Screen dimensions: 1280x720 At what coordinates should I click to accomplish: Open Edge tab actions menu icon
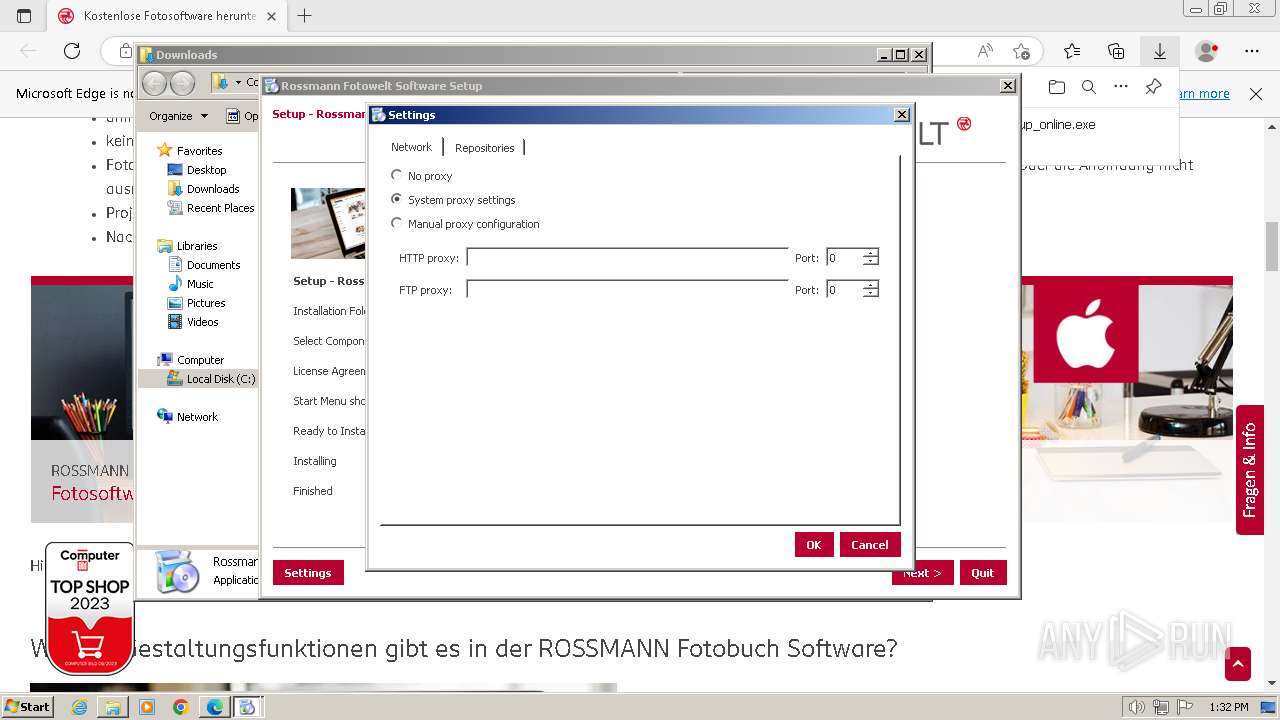(x=24, y=16)
